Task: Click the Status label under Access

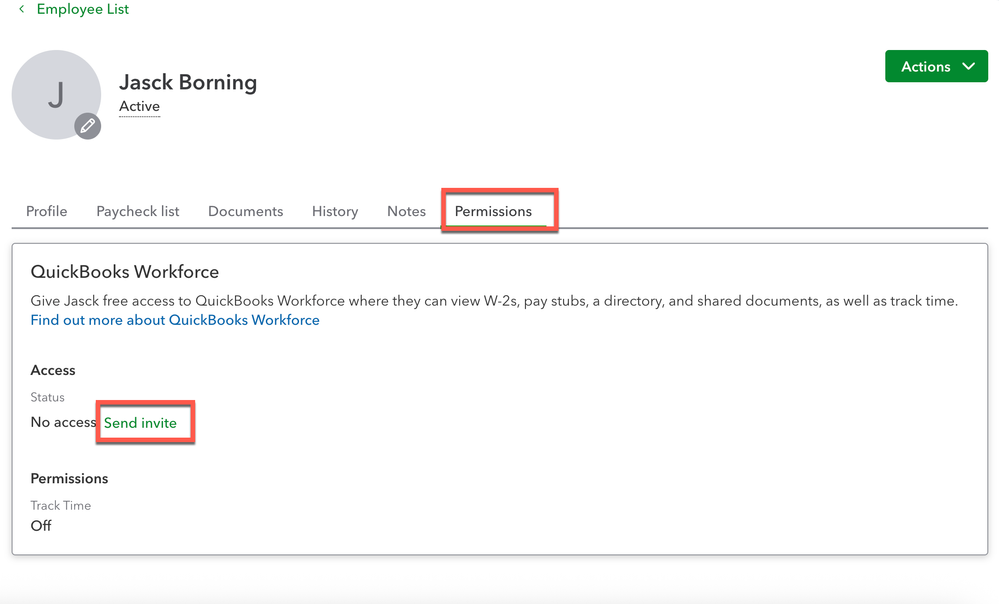Action: [48, 397]
